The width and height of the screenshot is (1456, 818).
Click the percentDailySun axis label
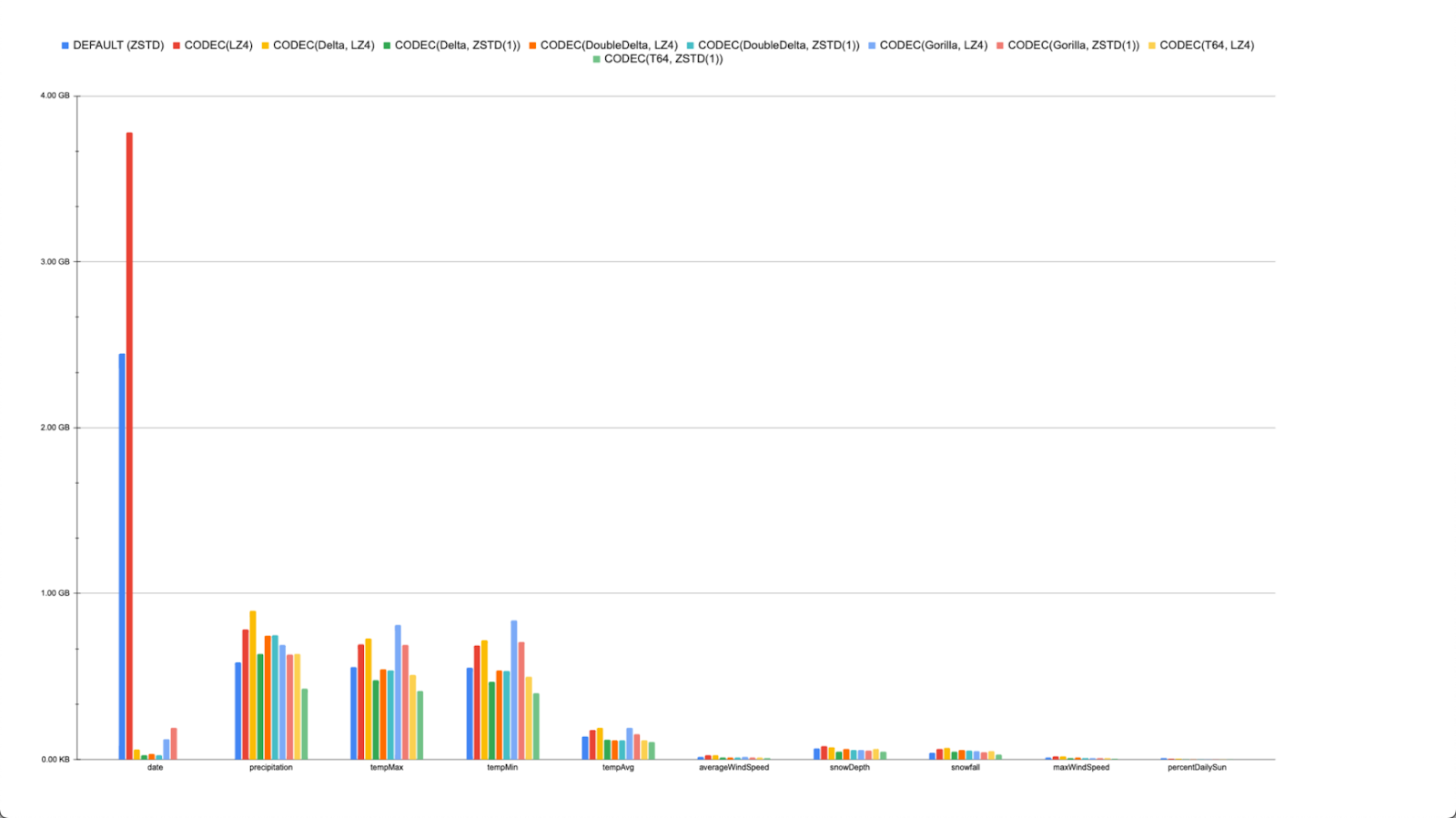coord(1197,767)
